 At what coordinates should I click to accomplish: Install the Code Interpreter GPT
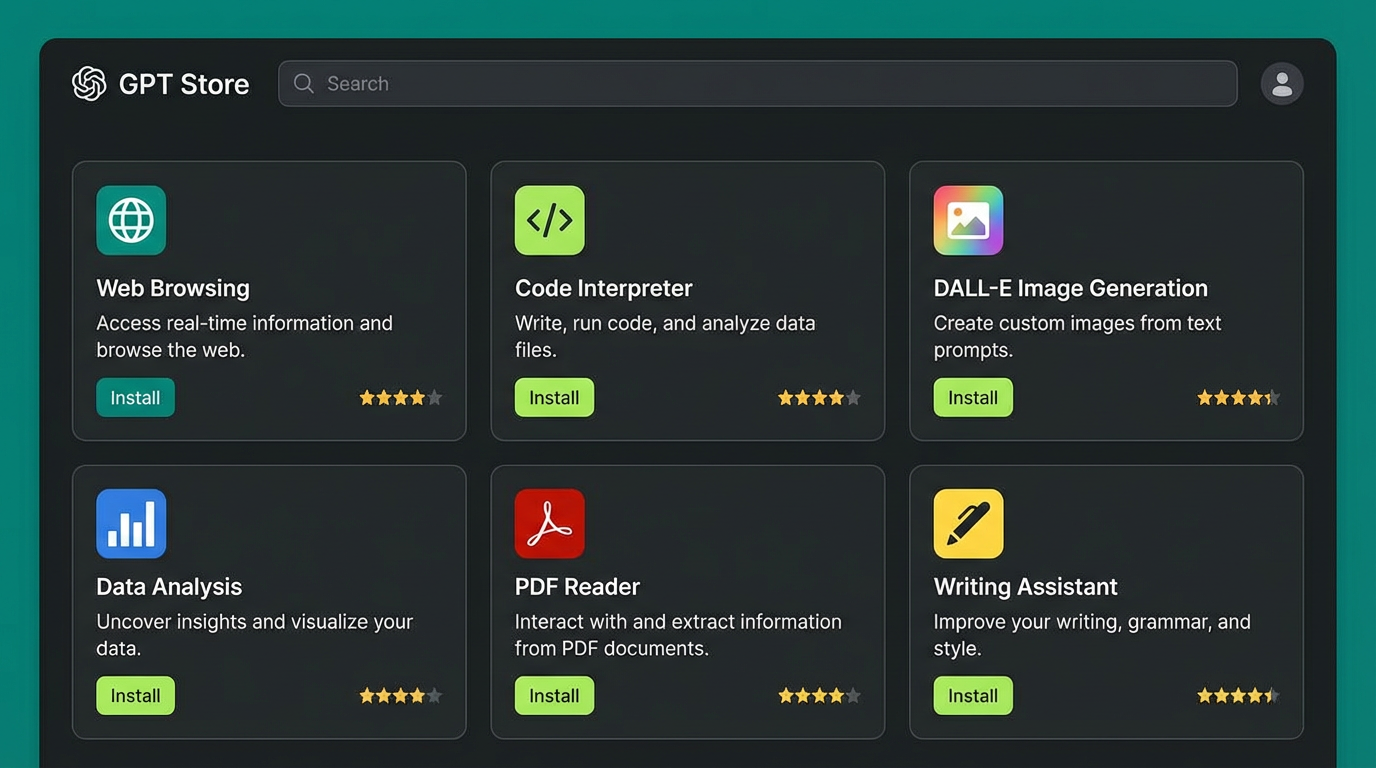[554, 397]
